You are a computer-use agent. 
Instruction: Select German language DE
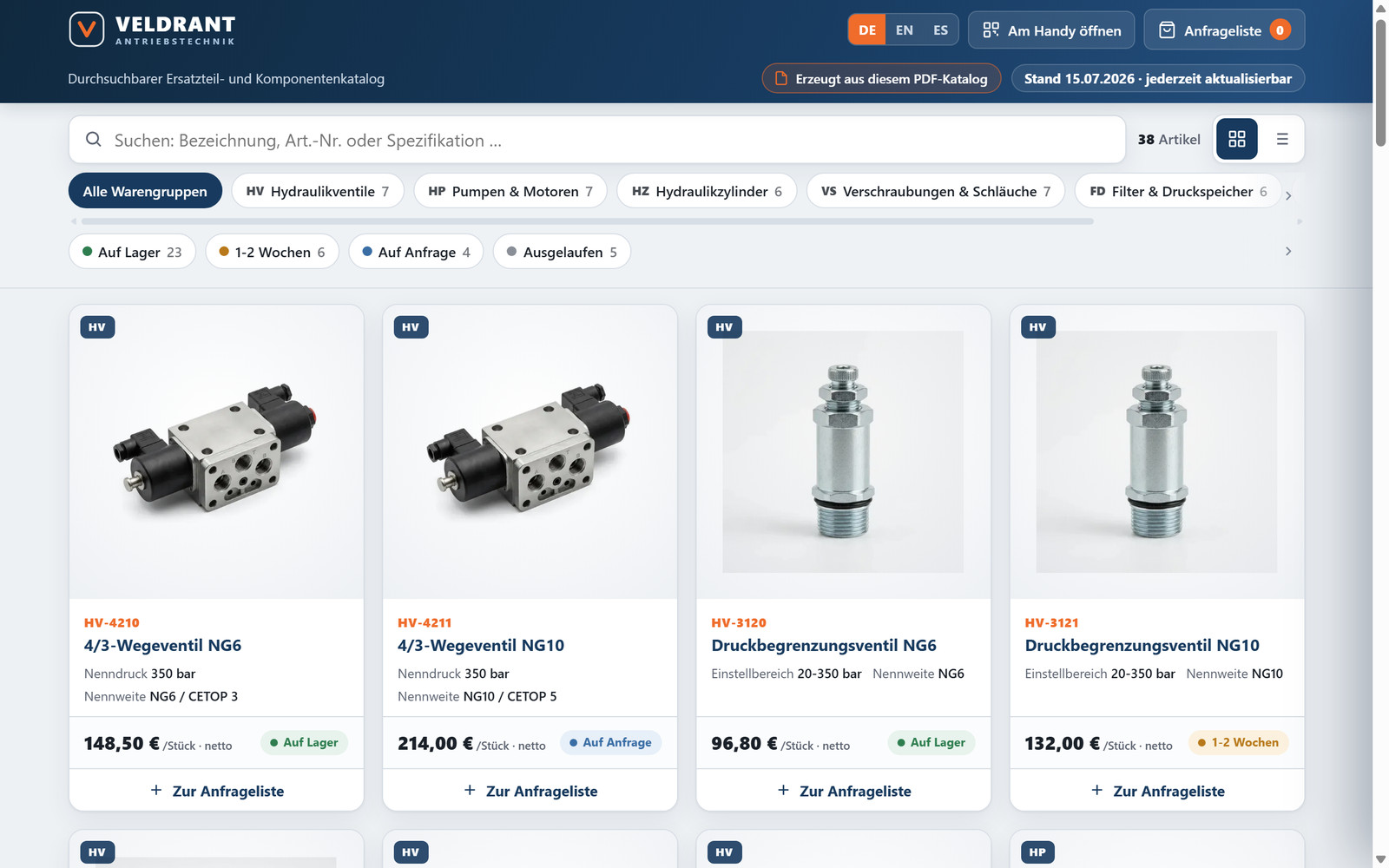(x=867, y=30)
